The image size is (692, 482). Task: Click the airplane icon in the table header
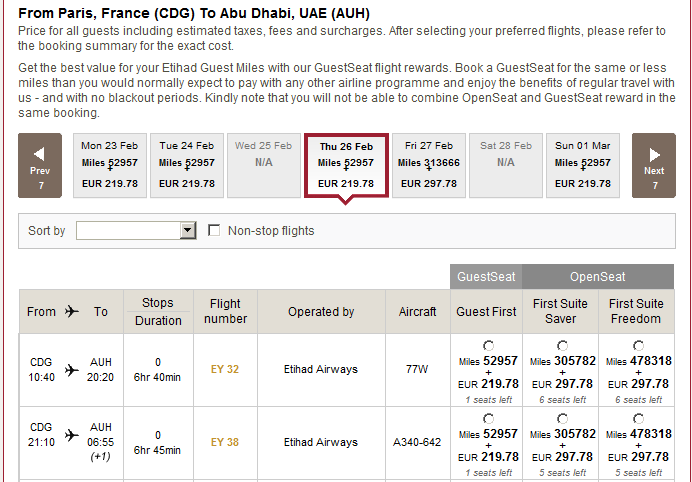point(71,312)
